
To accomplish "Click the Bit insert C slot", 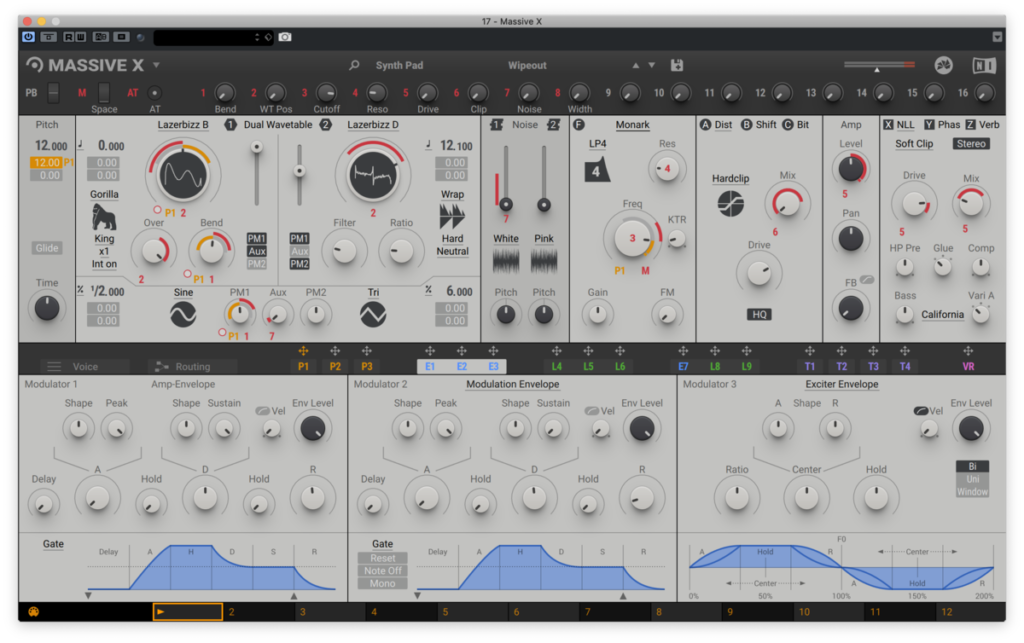I will (x=795, y=125).
